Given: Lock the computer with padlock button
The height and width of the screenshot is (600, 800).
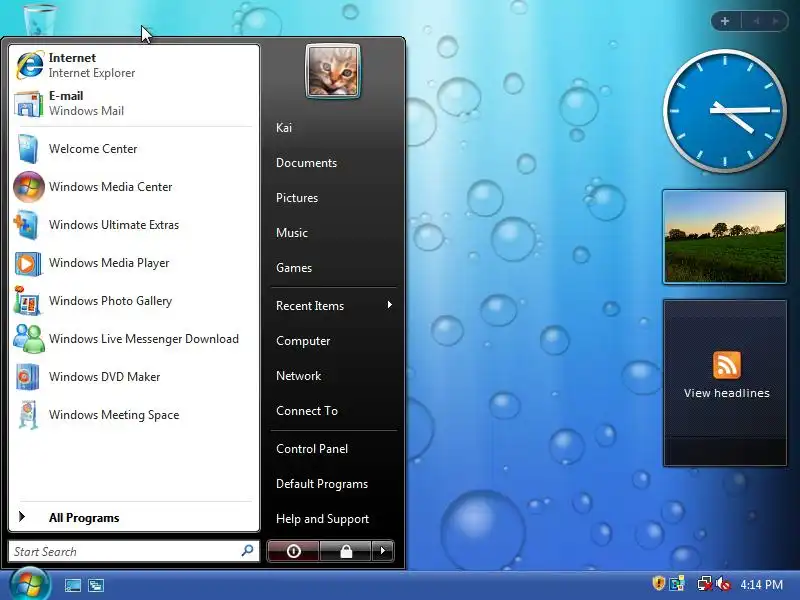Looking at the screenshot, I should (x=346, y=551).
